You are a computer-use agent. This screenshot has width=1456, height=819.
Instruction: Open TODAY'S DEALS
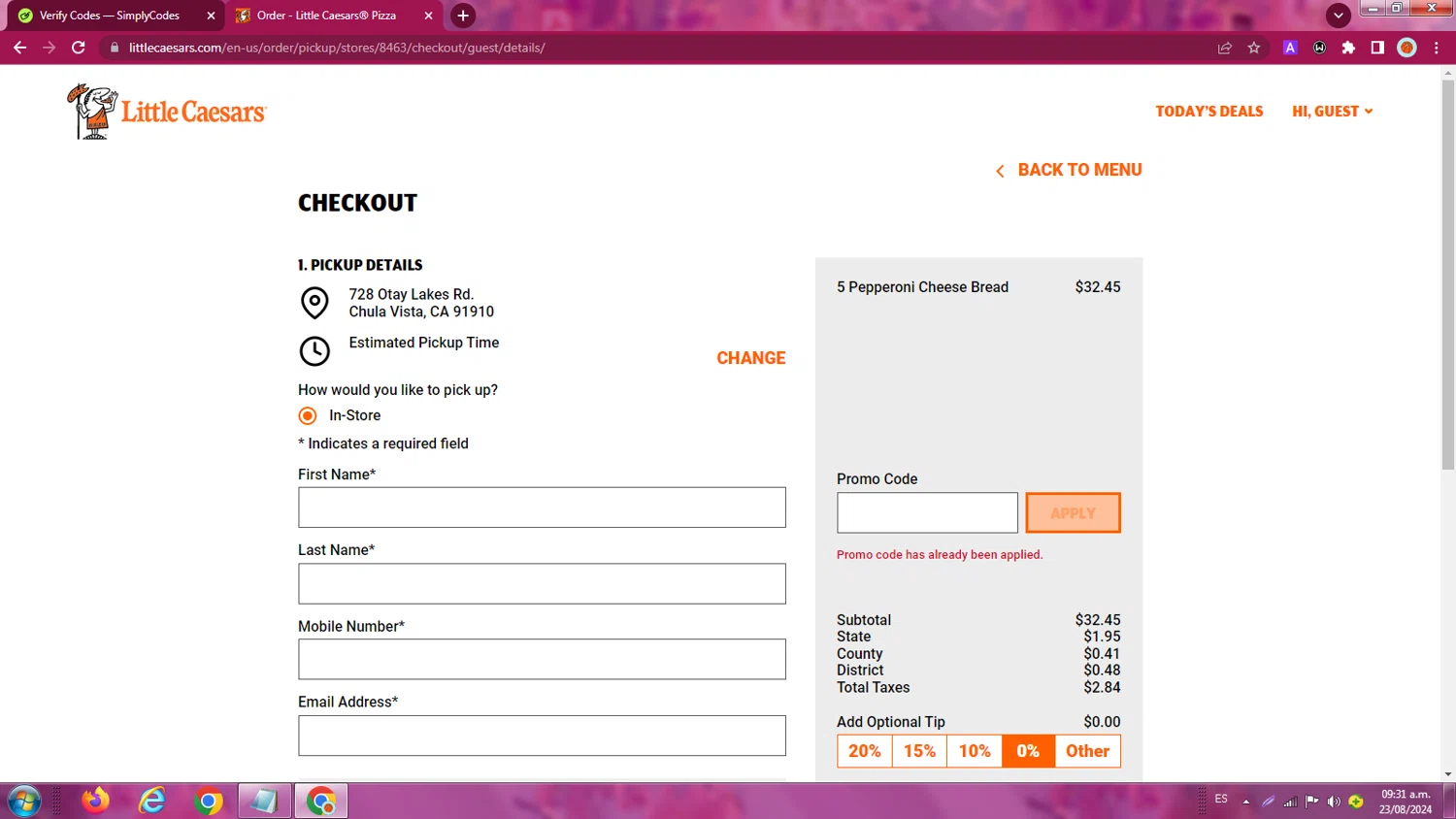pyautogui.click(x=1209, y=112)
